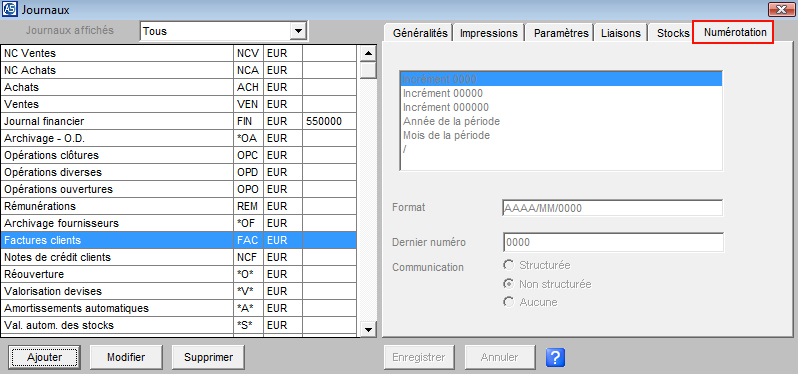Click the NCF code cell
This screenshot has width=798, height=374.
pos(248,257)
